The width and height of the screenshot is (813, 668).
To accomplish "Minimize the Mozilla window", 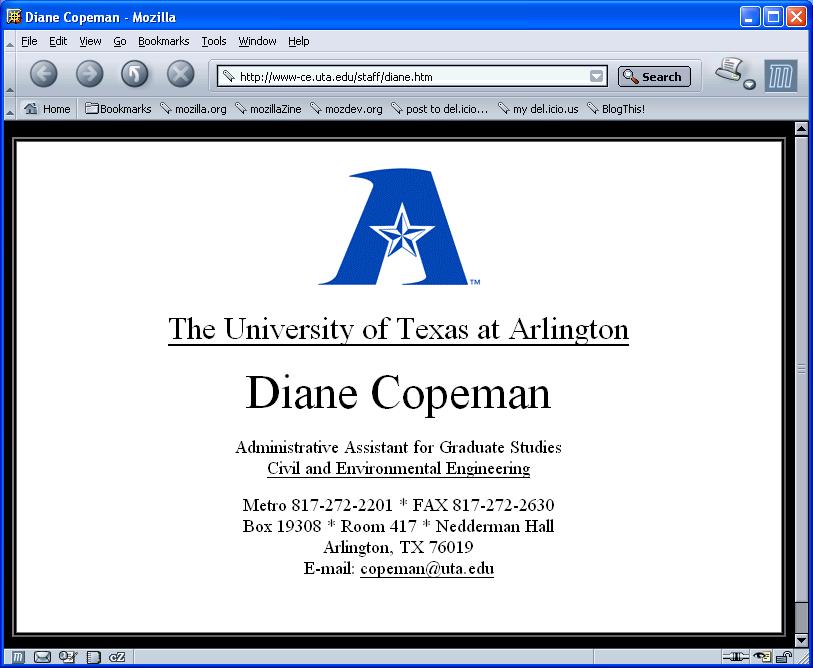I will [x=749, y=17].
